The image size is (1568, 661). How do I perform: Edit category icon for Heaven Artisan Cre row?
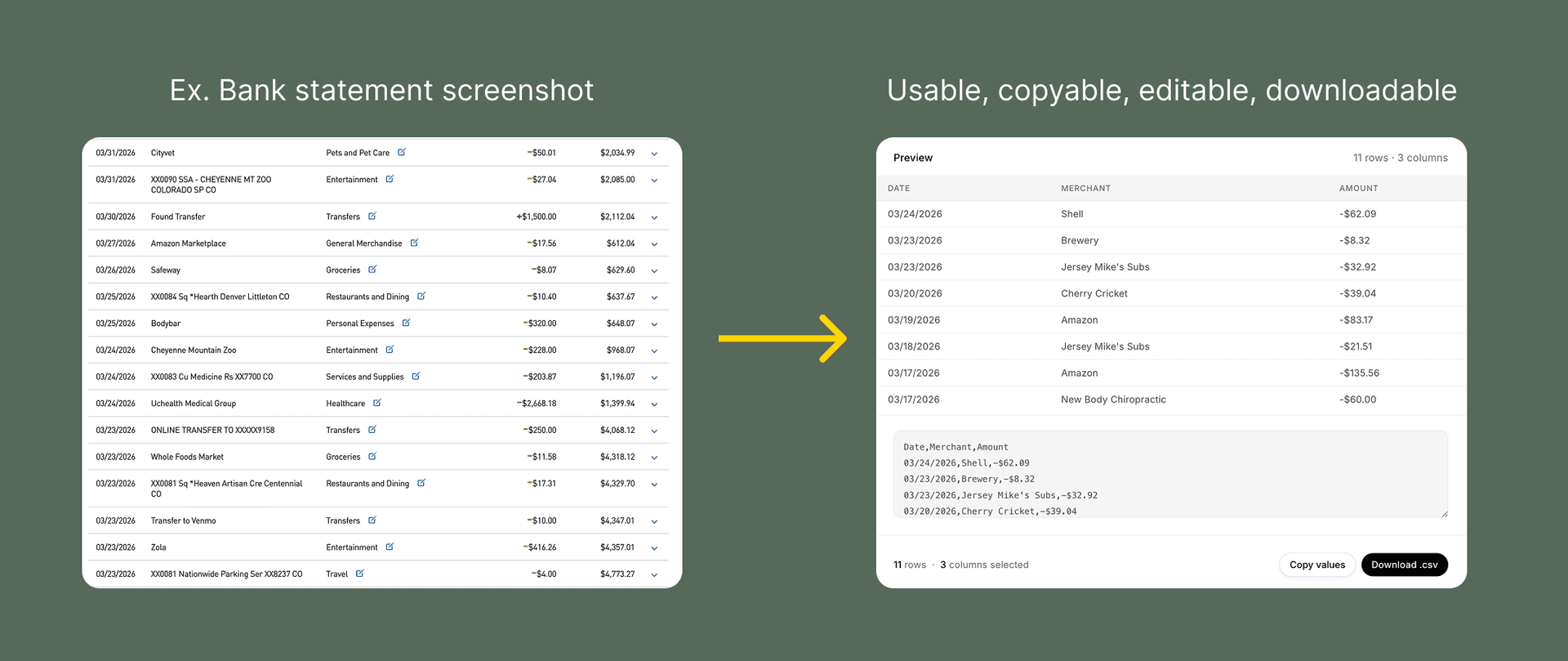tap(421, 483)
